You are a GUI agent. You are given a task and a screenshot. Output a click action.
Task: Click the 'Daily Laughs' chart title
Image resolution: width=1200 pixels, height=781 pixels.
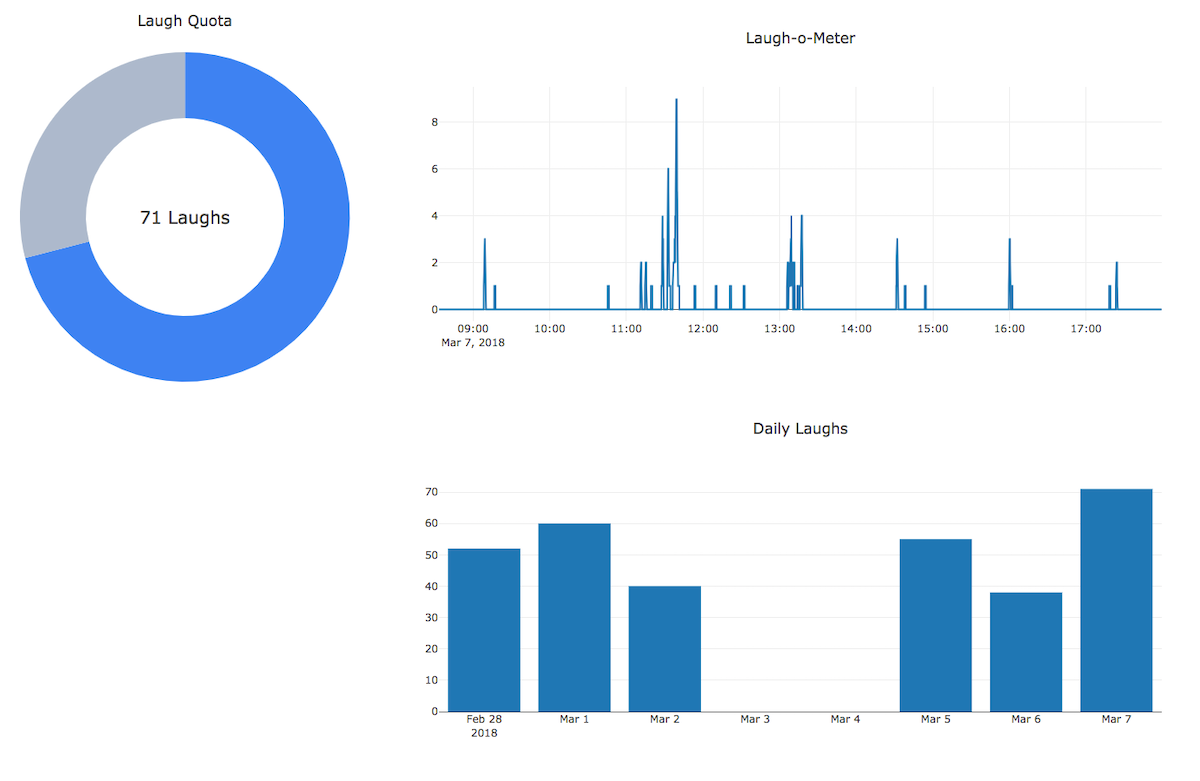point(800,429)
